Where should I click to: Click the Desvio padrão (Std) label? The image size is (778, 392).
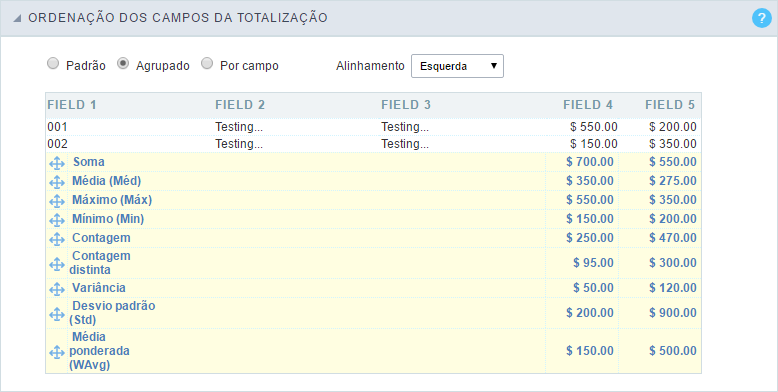(112, 313)
